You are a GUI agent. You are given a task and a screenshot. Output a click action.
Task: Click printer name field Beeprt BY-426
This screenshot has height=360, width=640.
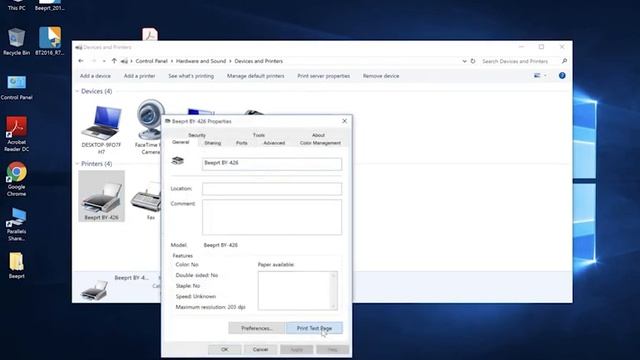click(x=272, y=164)
